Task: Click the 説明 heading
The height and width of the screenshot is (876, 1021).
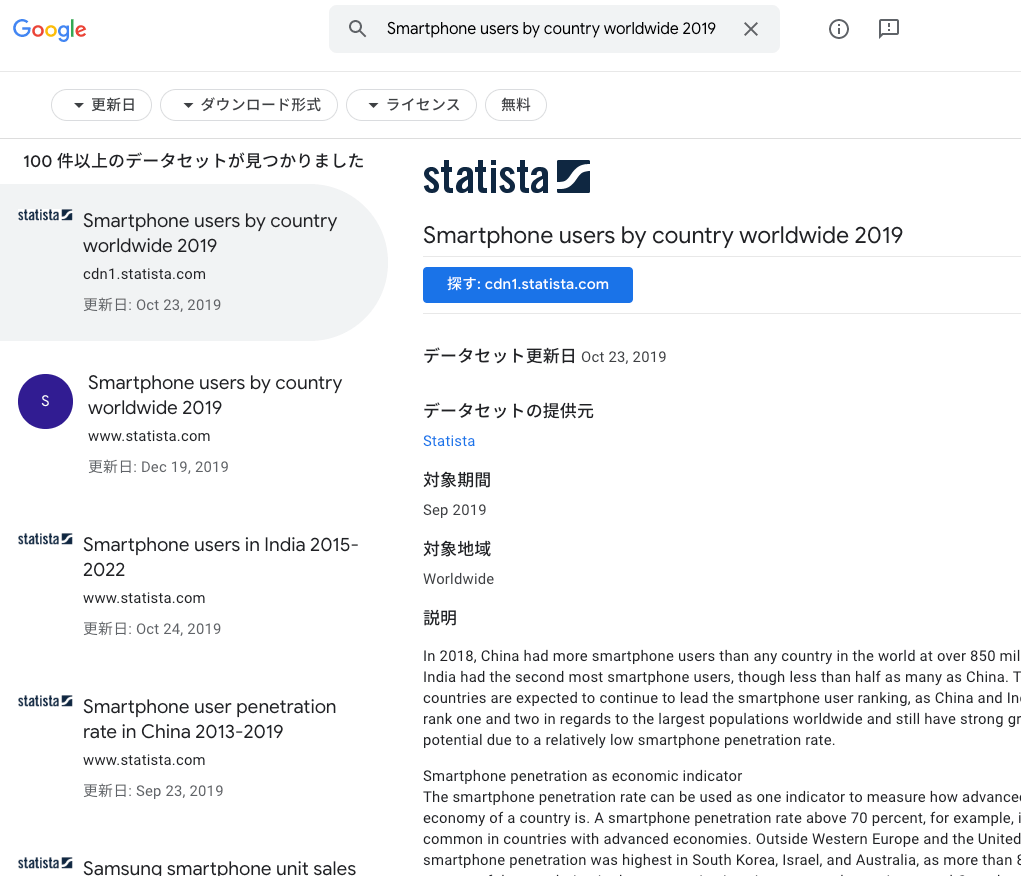Action: point(440,617)
